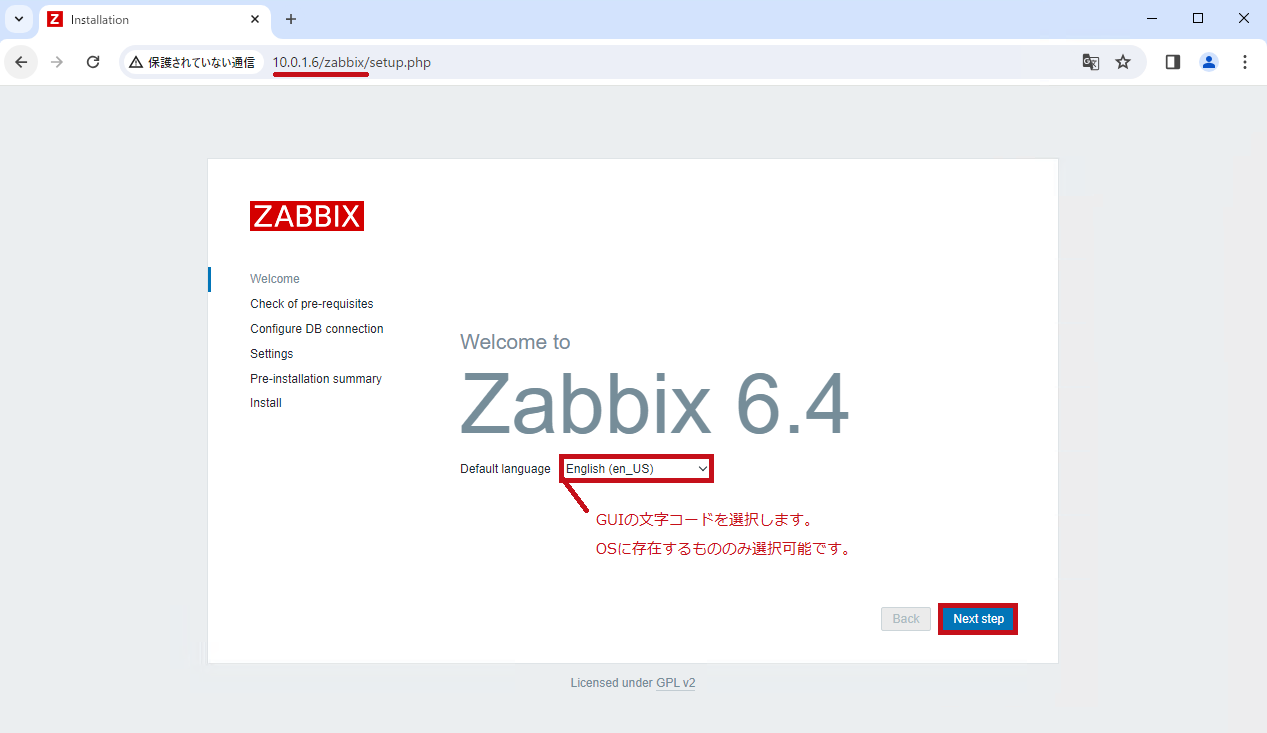Open the Default language dropdown

click(637, 468)
